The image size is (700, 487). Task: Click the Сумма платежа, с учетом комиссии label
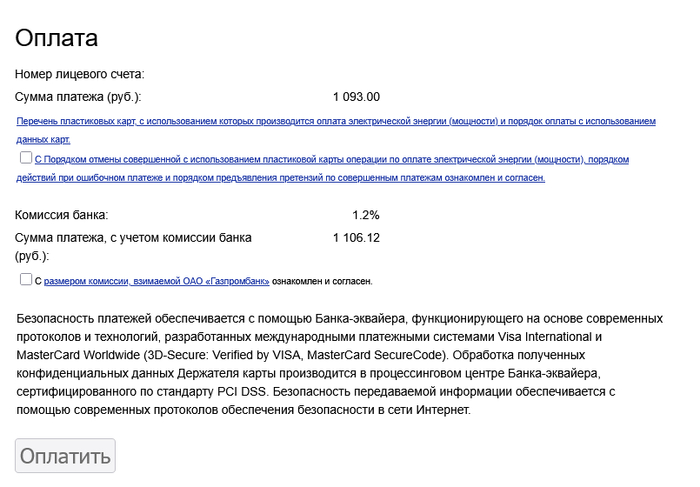133,238
